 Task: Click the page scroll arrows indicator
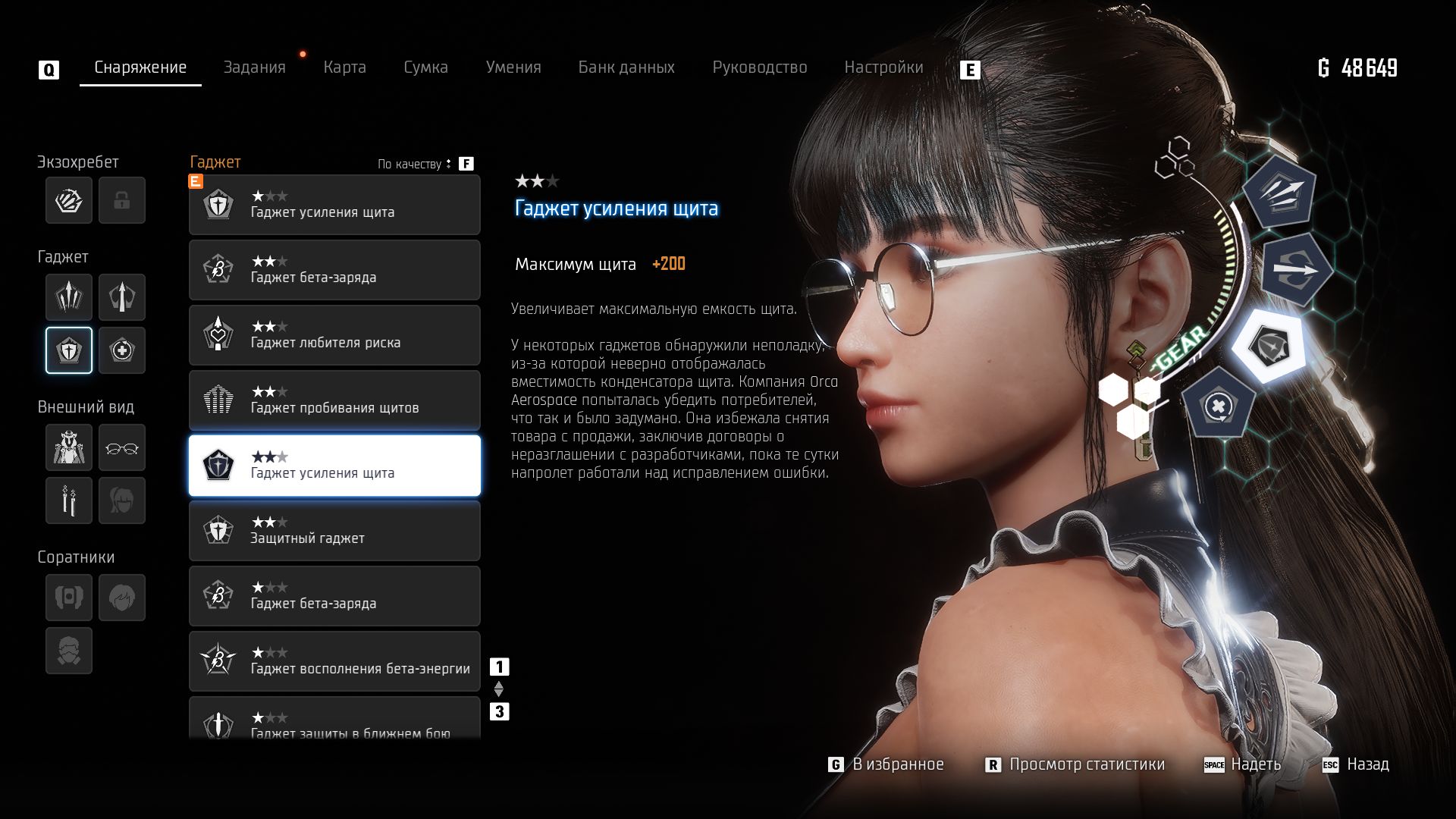(x=498, y=689)
